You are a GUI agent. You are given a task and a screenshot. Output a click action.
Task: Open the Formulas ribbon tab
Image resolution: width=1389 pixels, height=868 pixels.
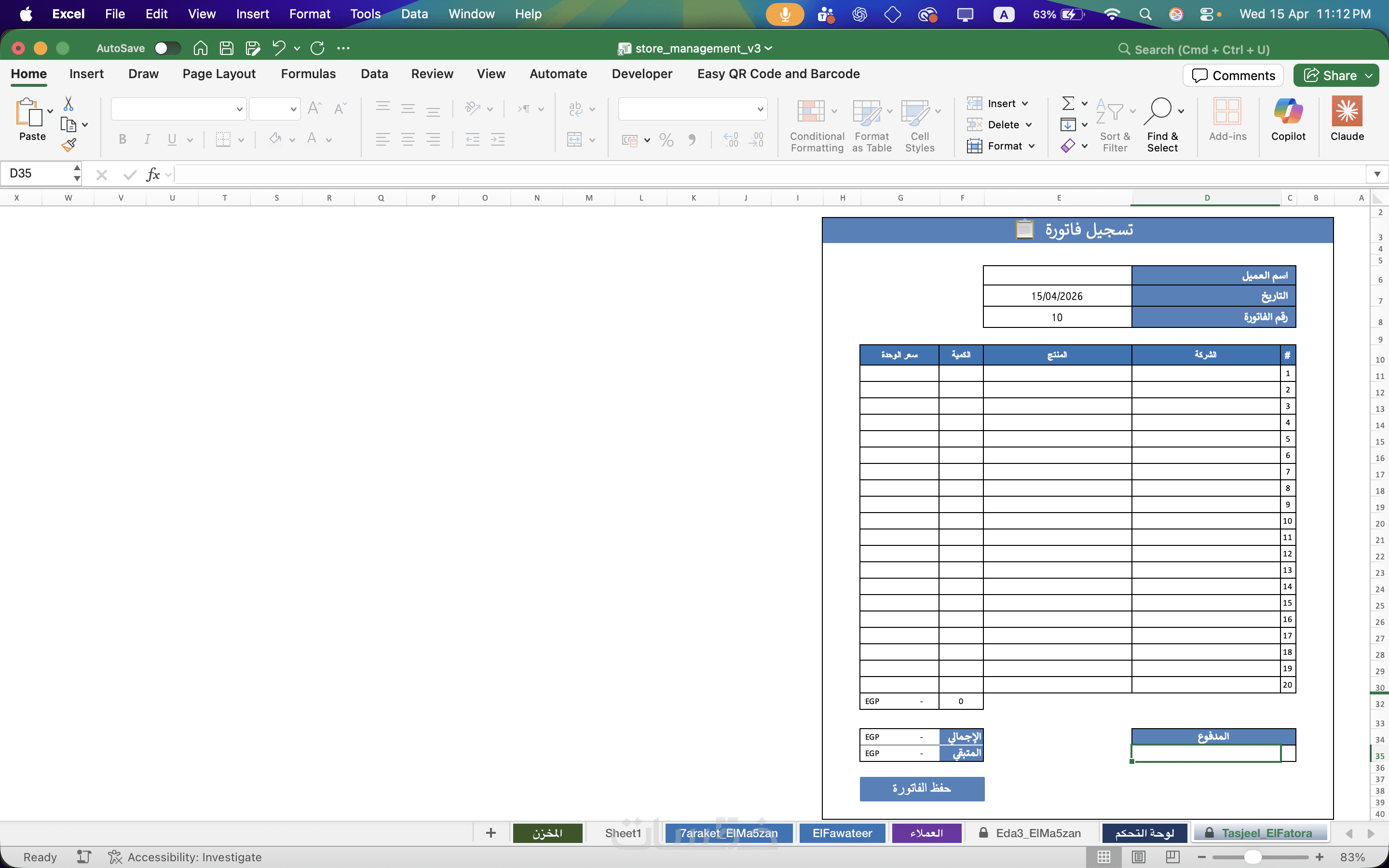[308, 73]
